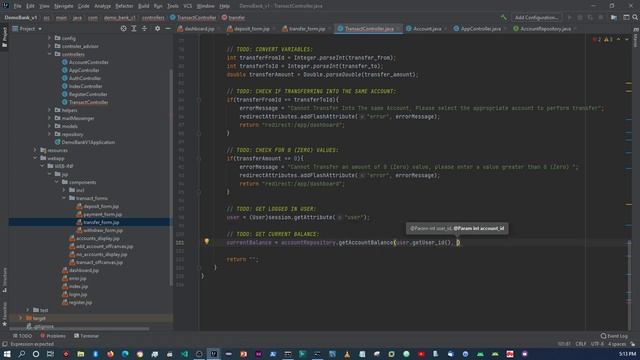Expand the target folder
Viewport: 640px width, 360px height.
(20, 318)
